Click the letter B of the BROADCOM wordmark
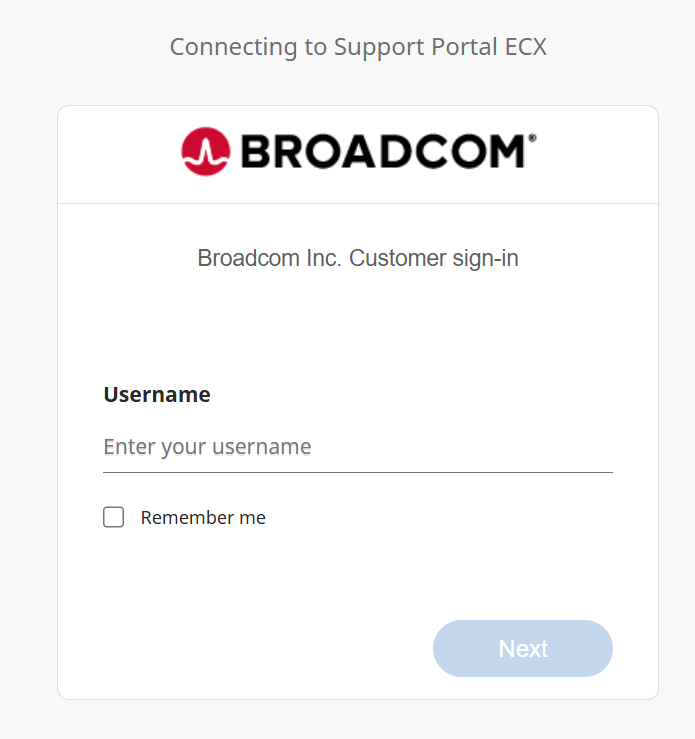The width and height of the screenshot is (695, 739). coord(255,152)
